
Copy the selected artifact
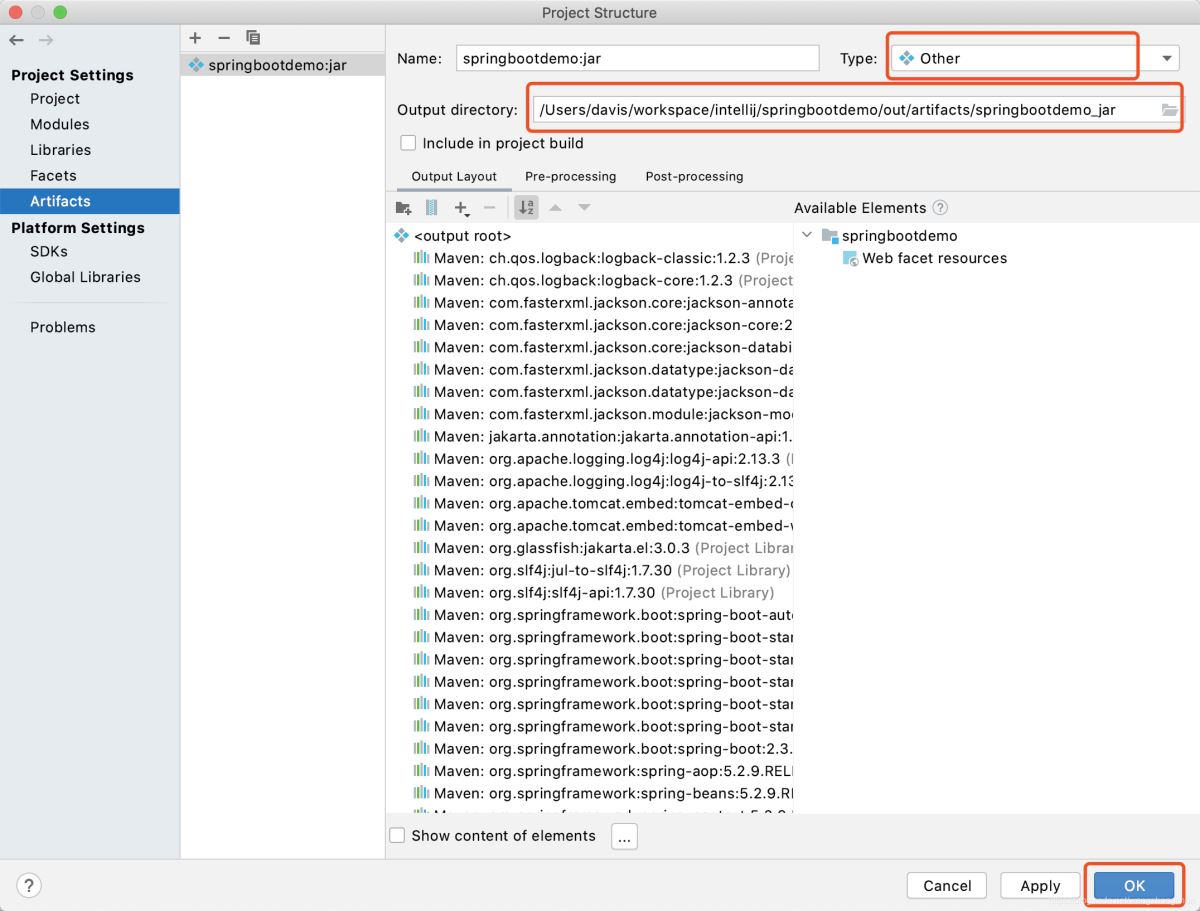(x=252, y=38)
